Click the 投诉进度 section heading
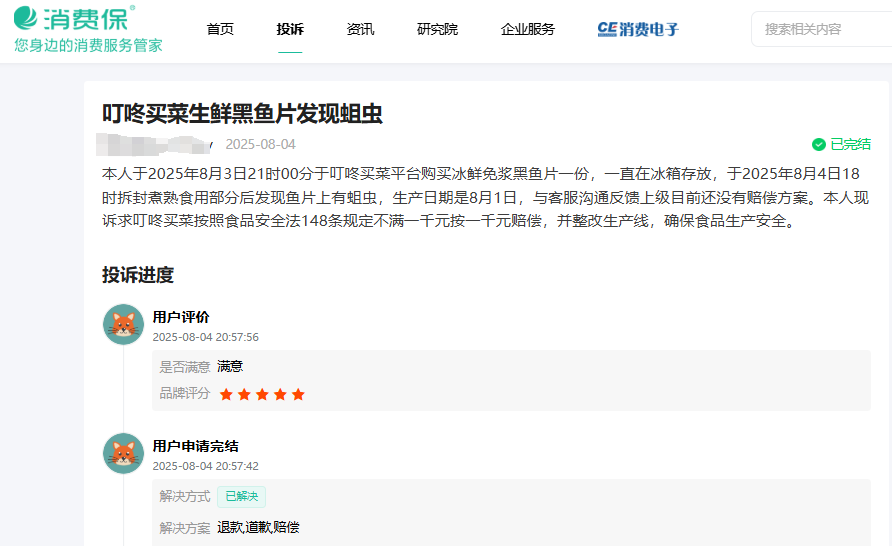892x546 pixels. [x=138, y=275]
